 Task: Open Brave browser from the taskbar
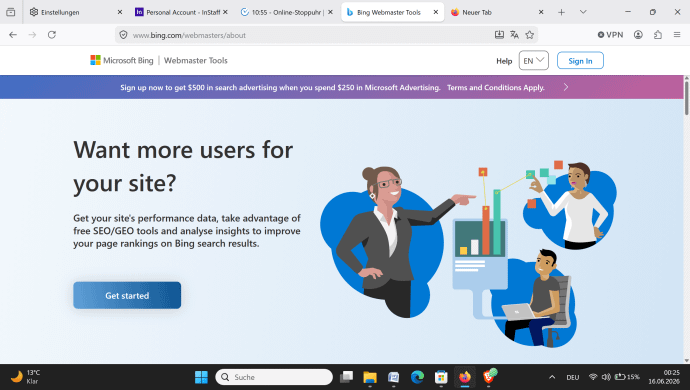tap(489, 377)
